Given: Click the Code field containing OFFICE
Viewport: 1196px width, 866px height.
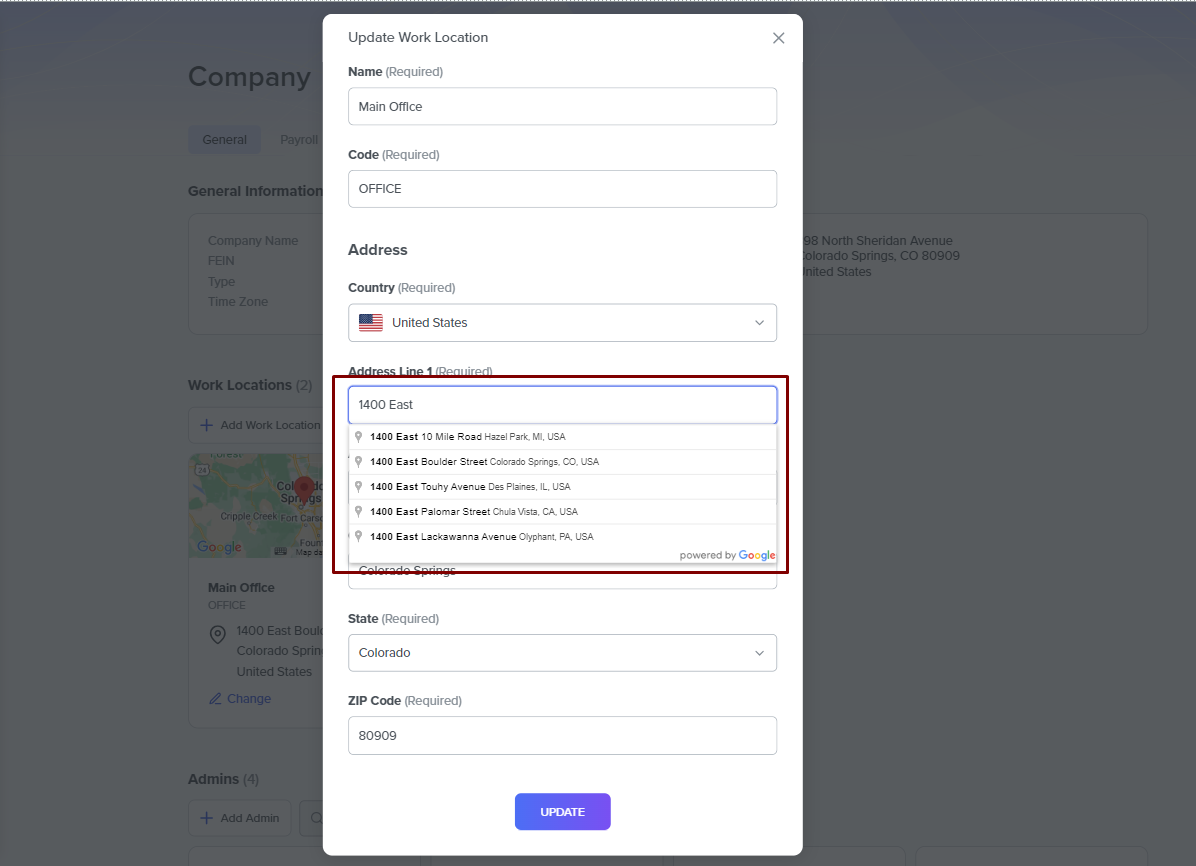Looking at the screenshot, I should pyautogui.click(x=562, y=189).
